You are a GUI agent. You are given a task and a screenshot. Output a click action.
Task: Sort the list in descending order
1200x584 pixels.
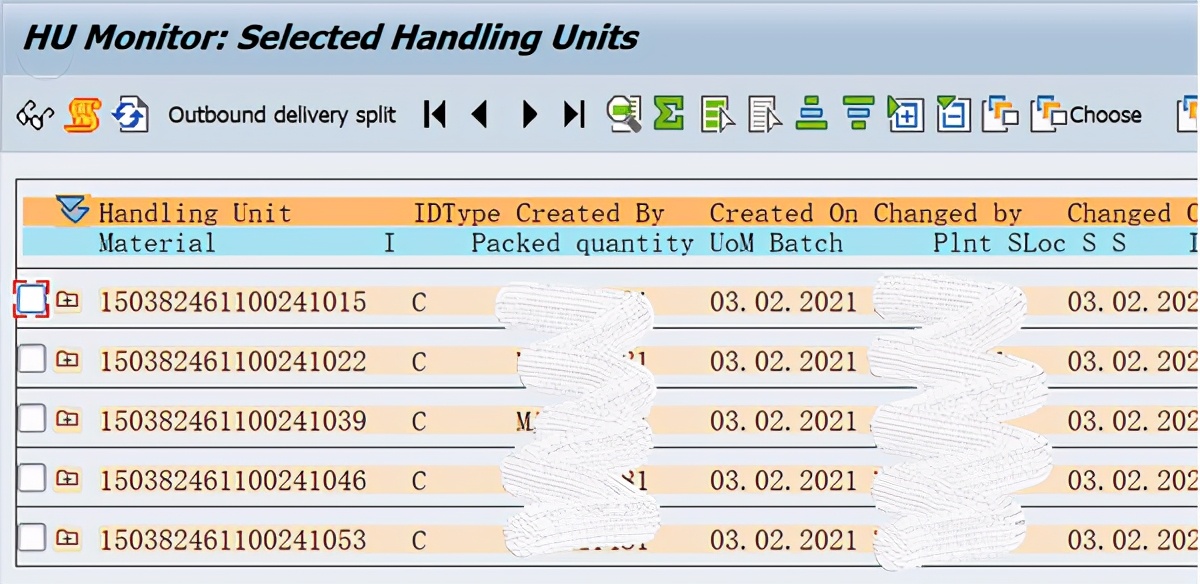tap(858, 113)
